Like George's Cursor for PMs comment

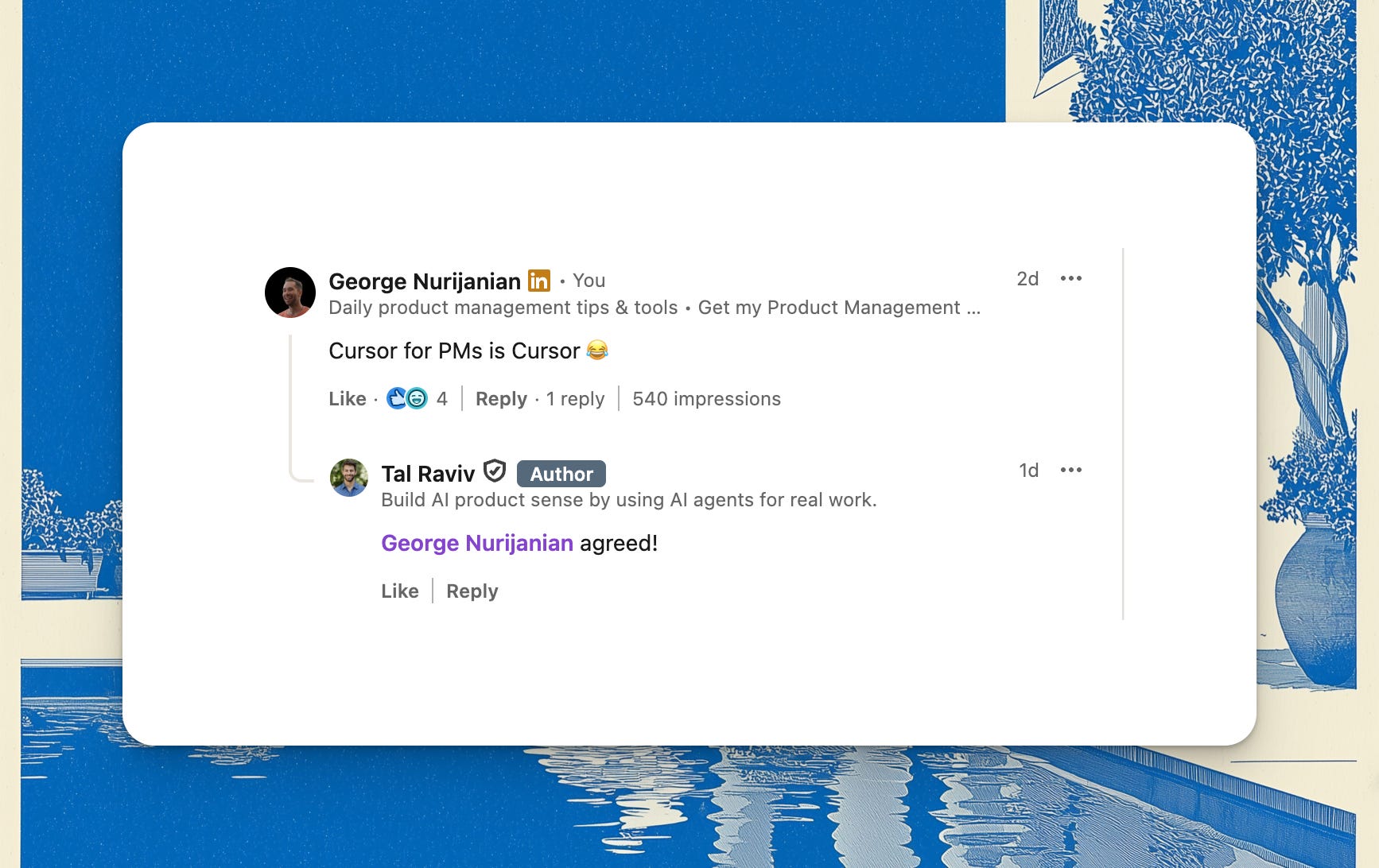tap(348, 399)
